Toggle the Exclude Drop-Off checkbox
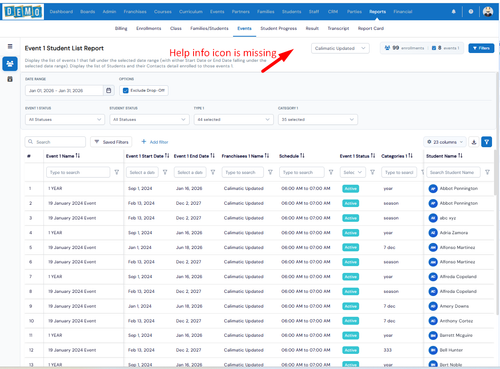The width and height of the screenshot is (500, 369). [126, 90]
